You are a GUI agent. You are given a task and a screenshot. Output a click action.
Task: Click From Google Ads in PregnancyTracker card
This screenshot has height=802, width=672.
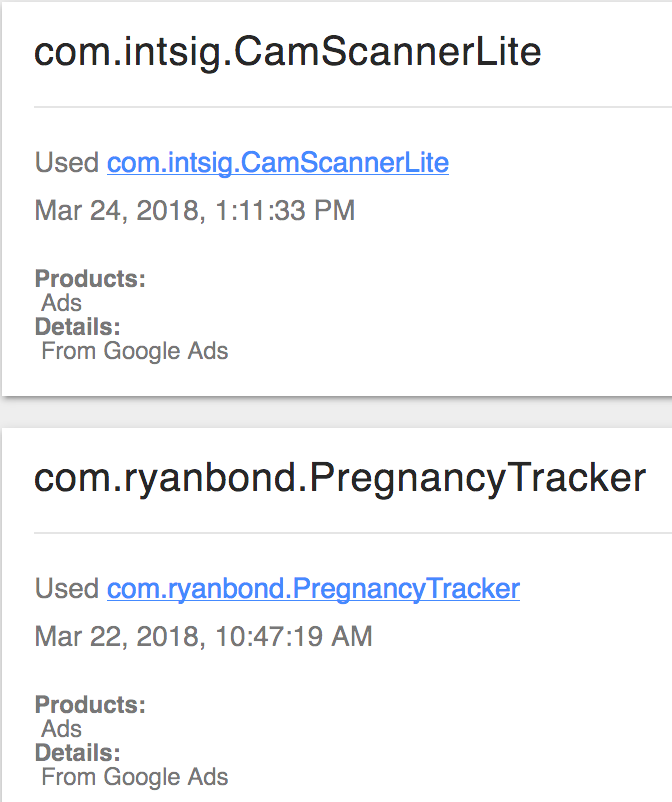click(135, 777)
